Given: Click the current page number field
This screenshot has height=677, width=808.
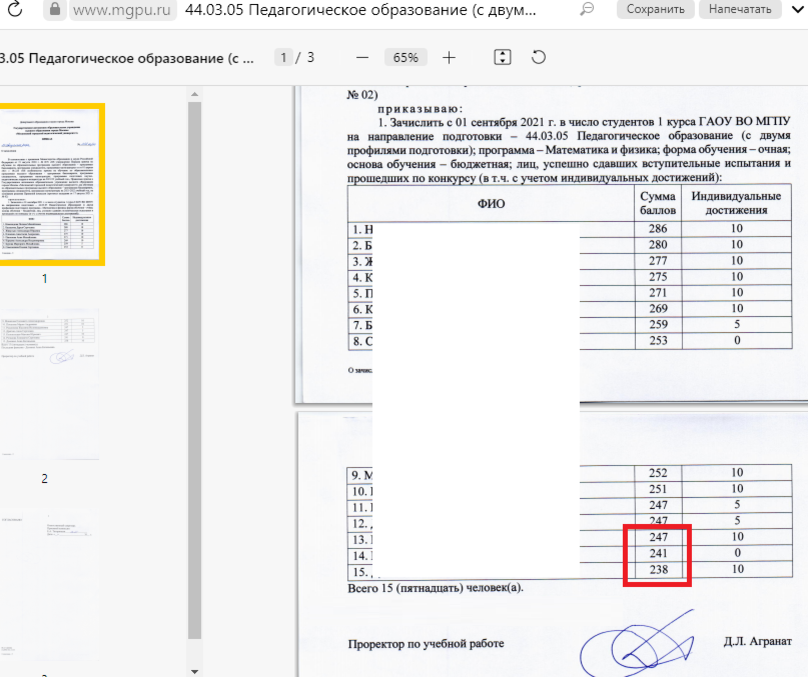Looking at the screenshot, I should [x=283, y=57].
